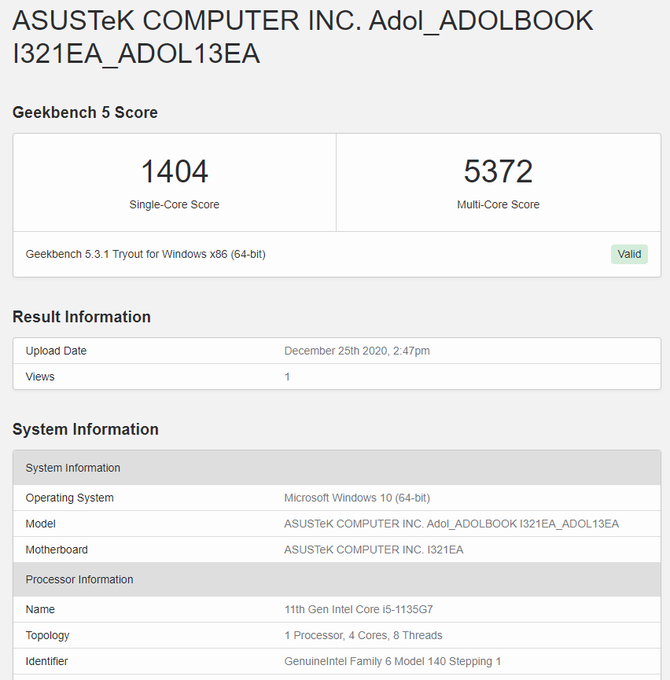This screenshot has width=670, height=680.
Task: Click the ASUSTeK ADOLBOOK page title heading
Action: [x=302, y=36]
